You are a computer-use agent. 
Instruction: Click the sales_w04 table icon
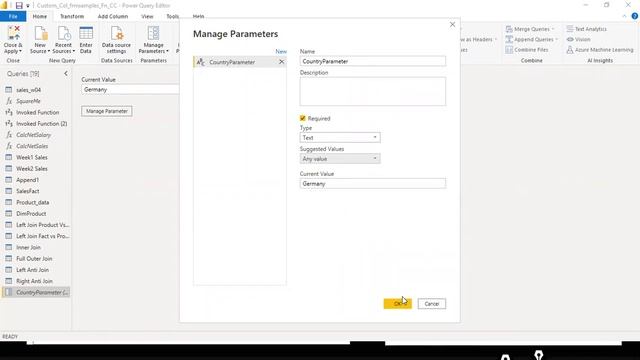tap(9, 90)
